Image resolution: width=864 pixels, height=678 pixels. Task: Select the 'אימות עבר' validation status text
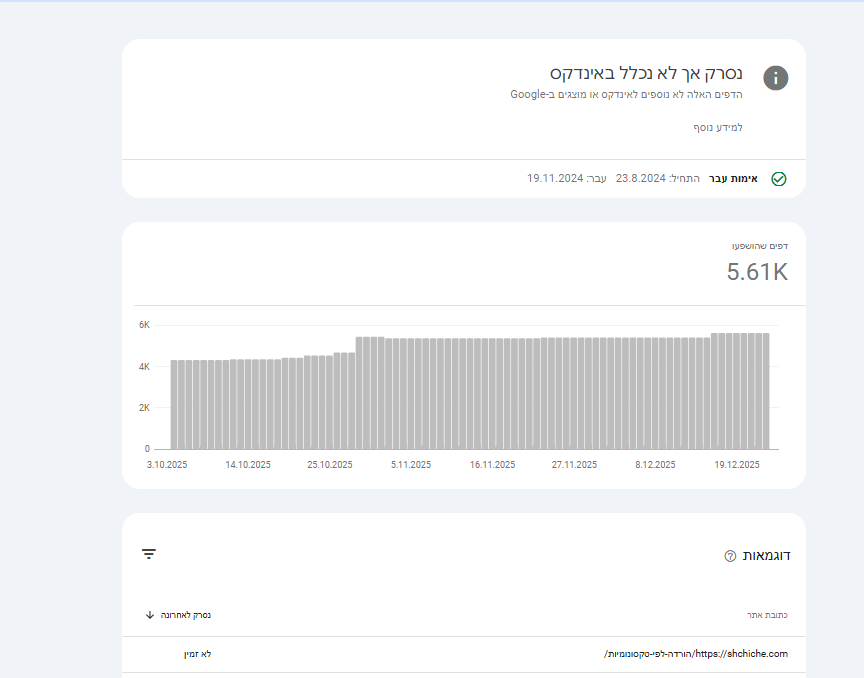(x=734, y=179)
